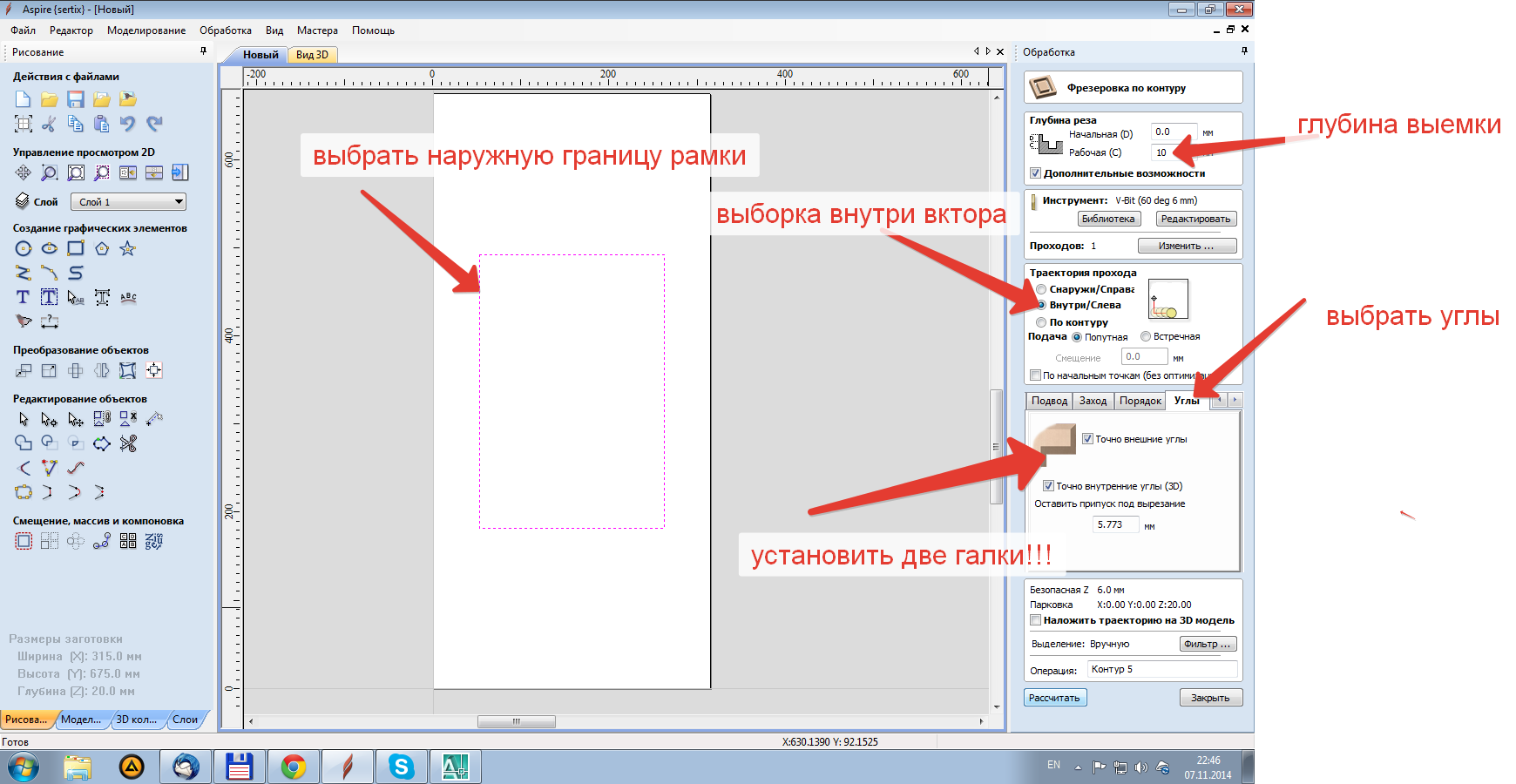Switch to the Подвод tab
1516x784 pixels.
1050,401
